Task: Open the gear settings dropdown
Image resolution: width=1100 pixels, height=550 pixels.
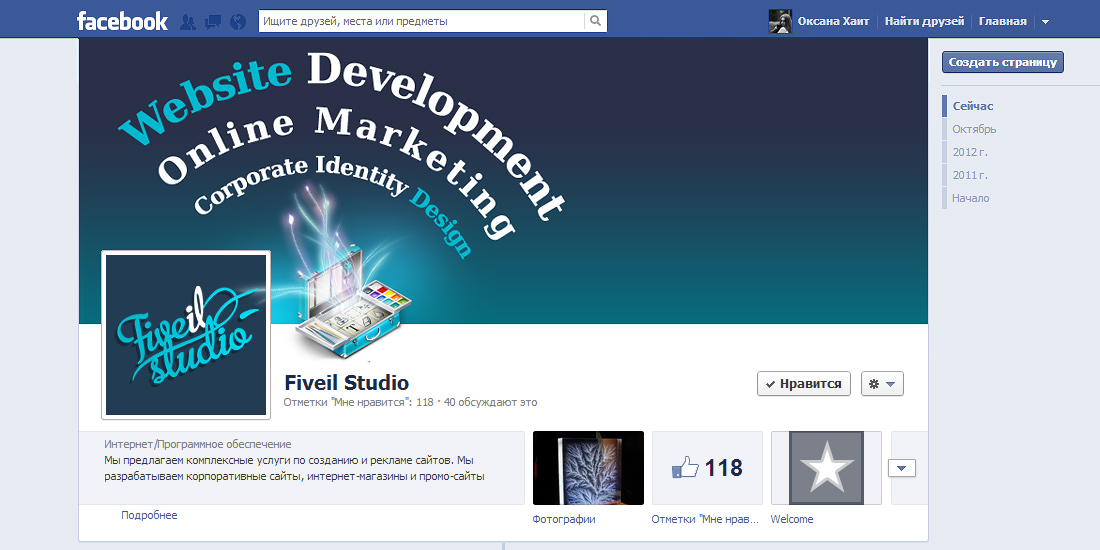Action: 882,384
